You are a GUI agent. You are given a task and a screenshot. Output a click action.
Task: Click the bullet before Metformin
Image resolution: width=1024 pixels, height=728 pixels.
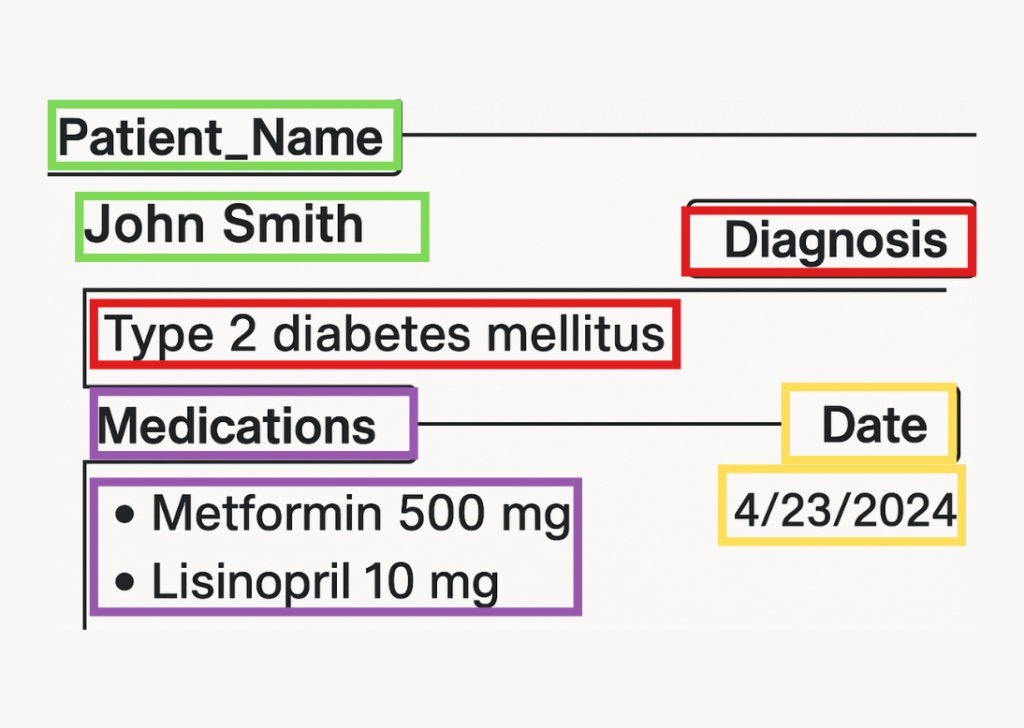click(125, 515)
